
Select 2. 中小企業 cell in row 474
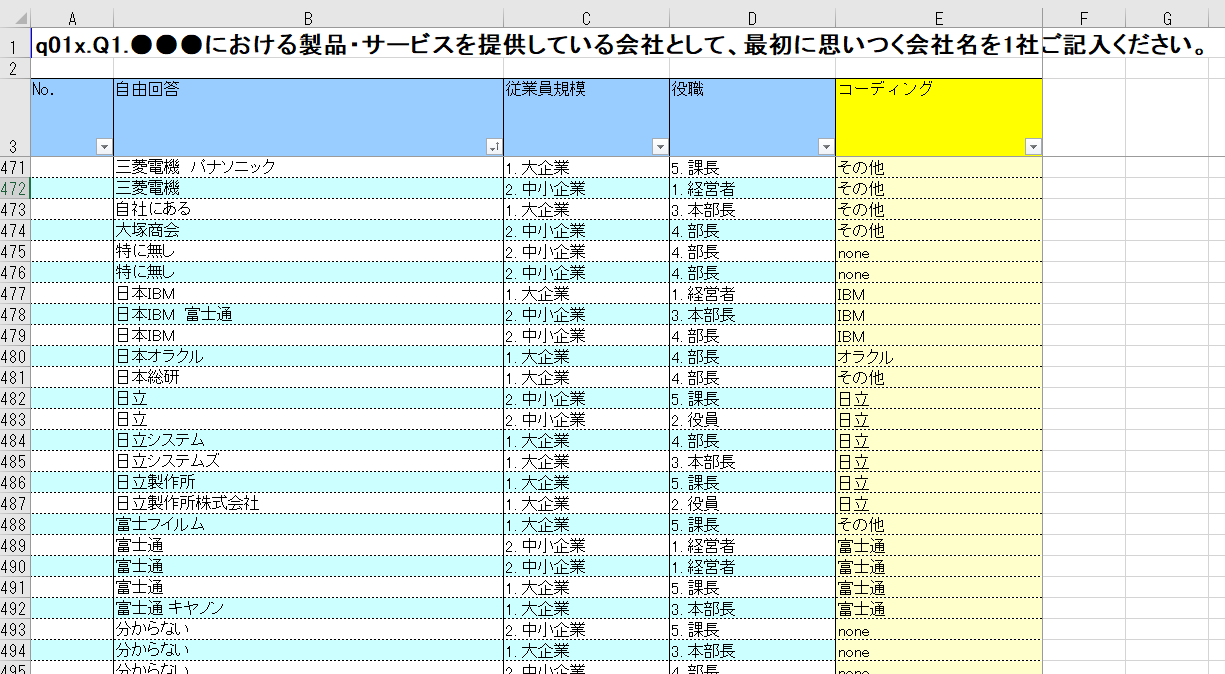tap(586, 230)
